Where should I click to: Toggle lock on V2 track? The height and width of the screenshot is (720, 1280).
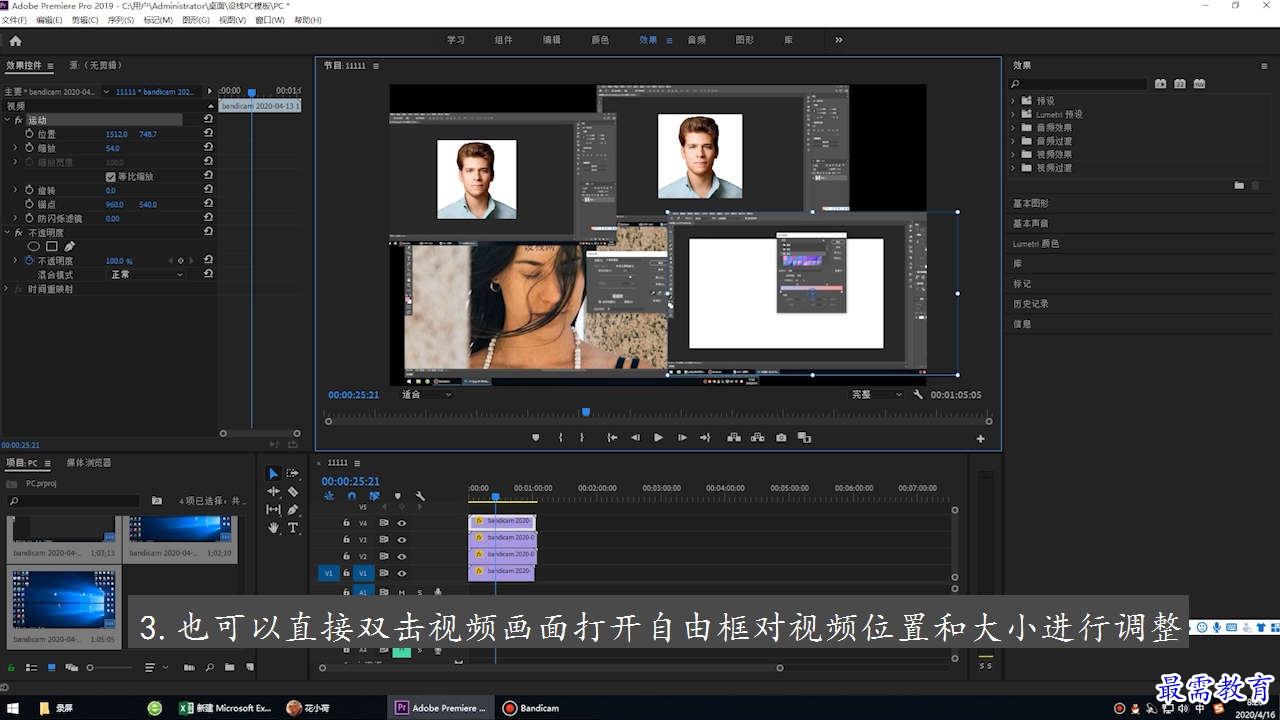[347, 556]
